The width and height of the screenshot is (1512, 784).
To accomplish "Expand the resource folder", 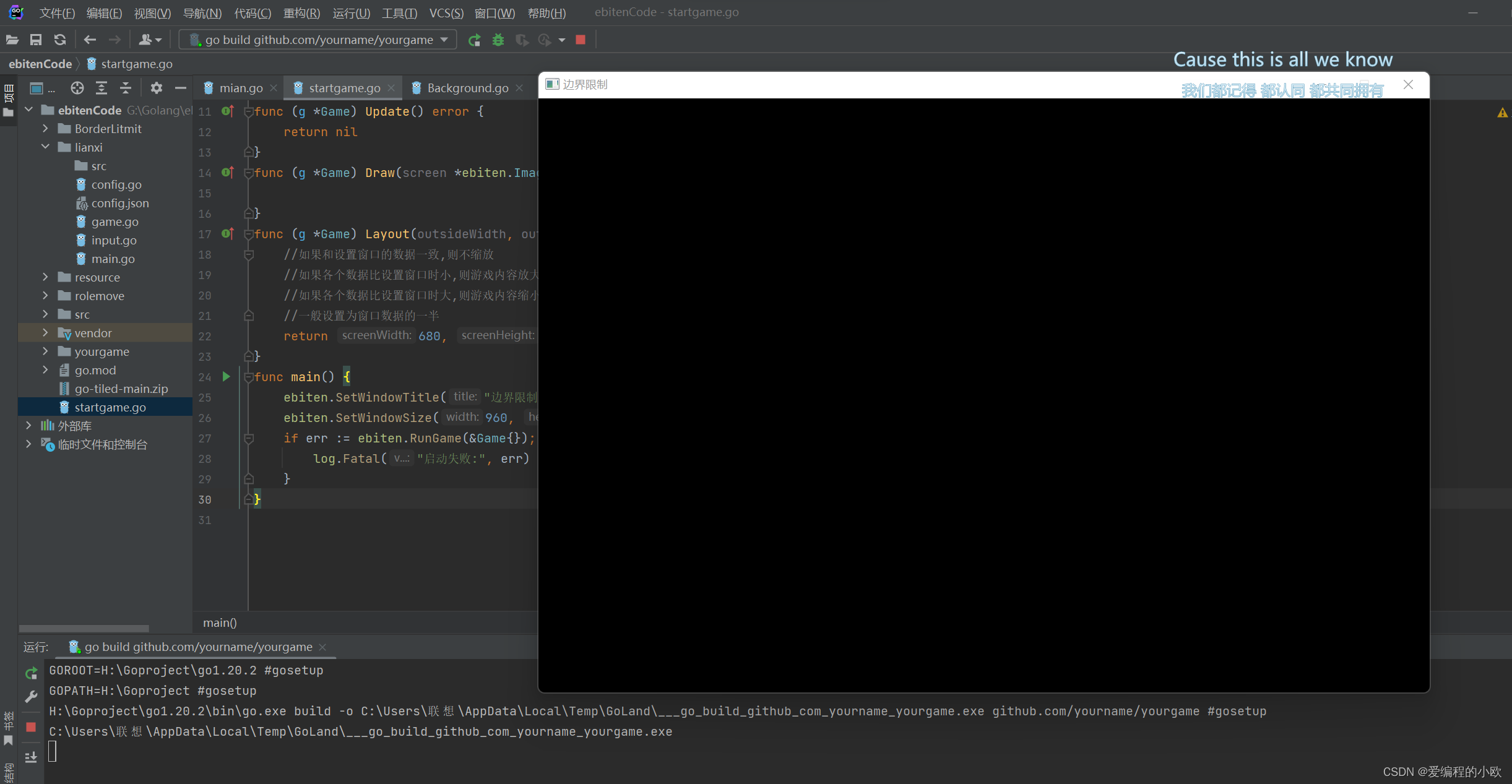I will [x=45, y=277].
